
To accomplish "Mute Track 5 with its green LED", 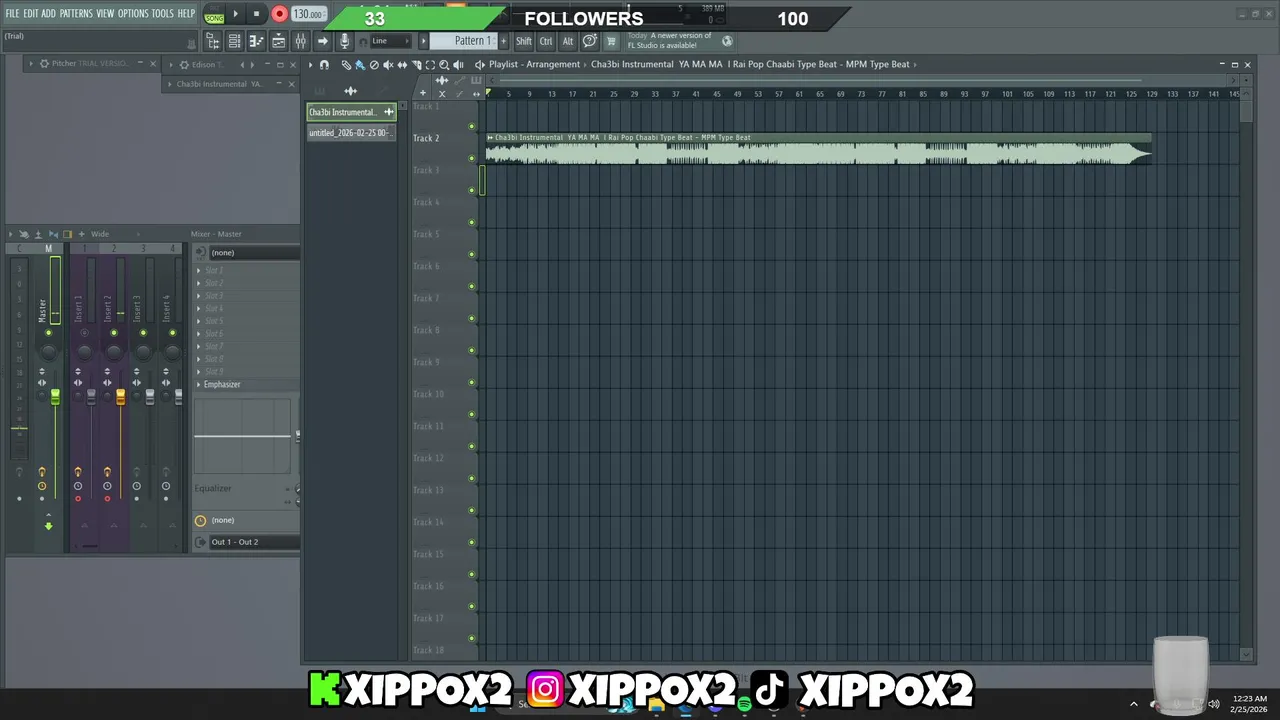I will pyautogui.click(x=472, y=254).
